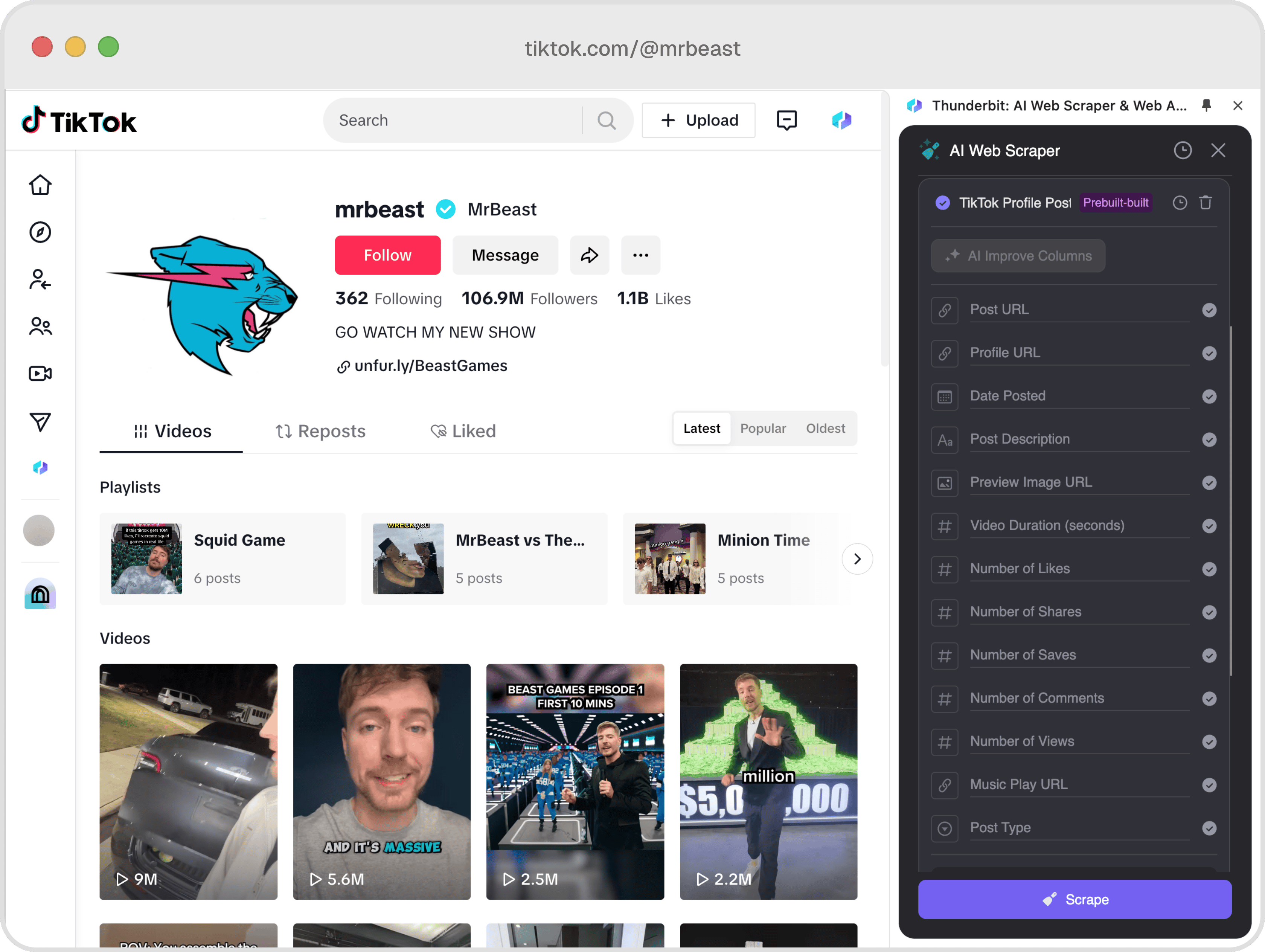The width and height of the screenshot is (1265, 952).
Task: Click the link type icon for Post URL
Action: (945, 310)
